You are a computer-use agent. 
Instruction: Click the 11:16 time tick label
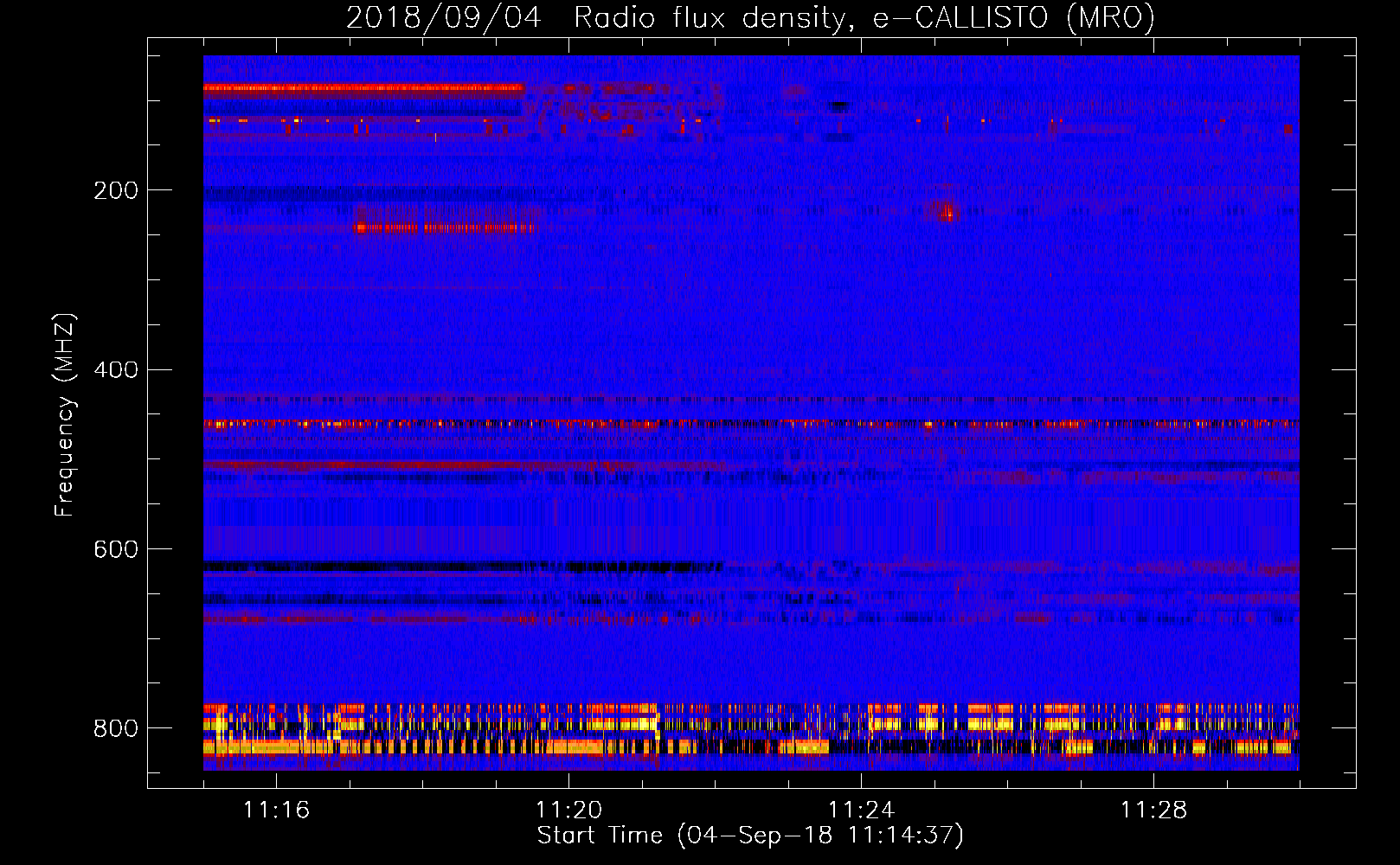click(x=276, y=811)
